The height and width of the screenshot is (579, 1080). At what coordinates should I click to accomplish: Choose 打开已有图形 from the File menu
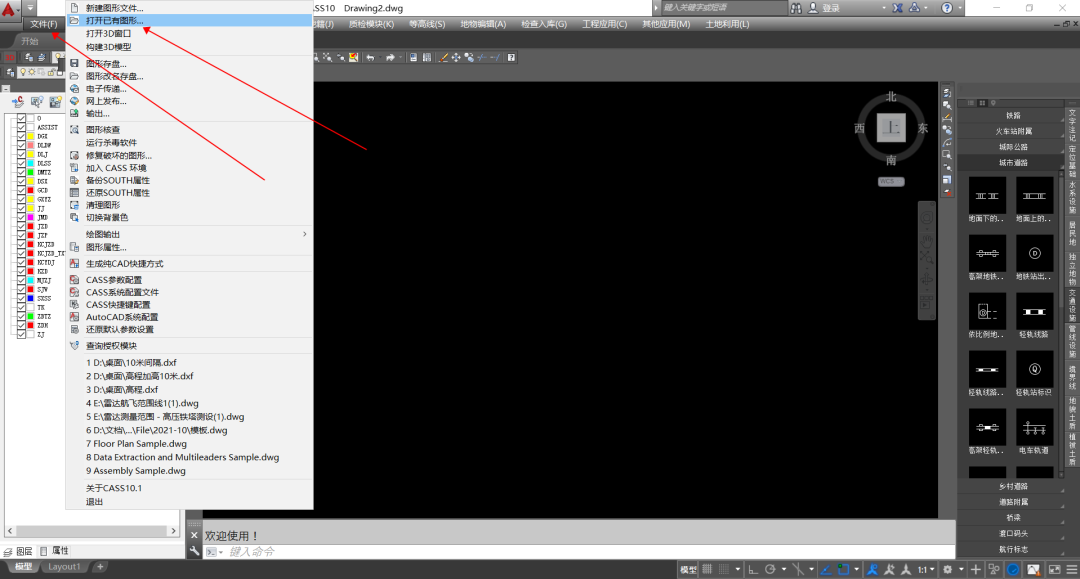point(189,21)
